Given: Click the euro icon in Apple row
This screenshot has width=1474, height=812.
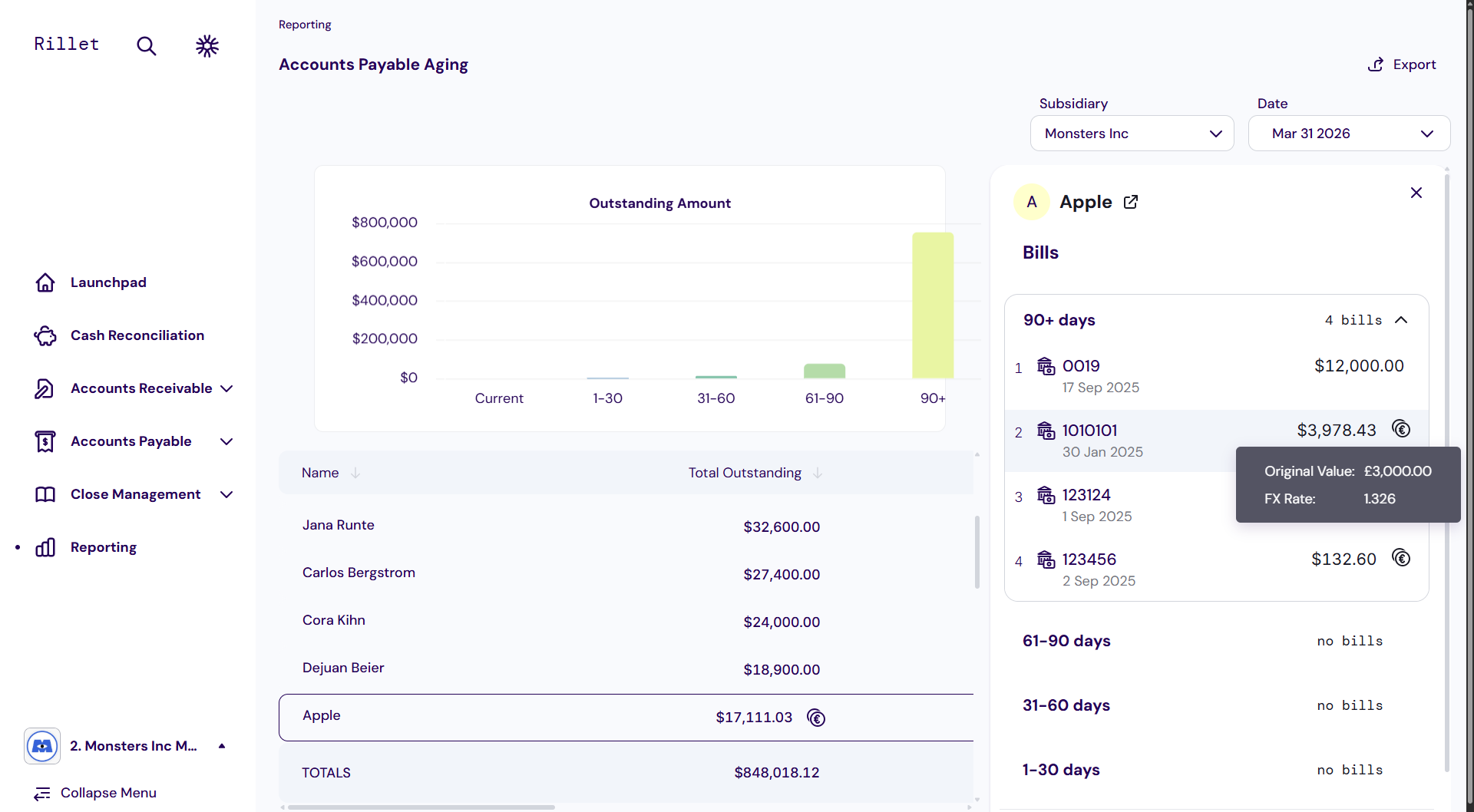Looking at the screenshot, I should pyautogui.click(x=816, y=718).
